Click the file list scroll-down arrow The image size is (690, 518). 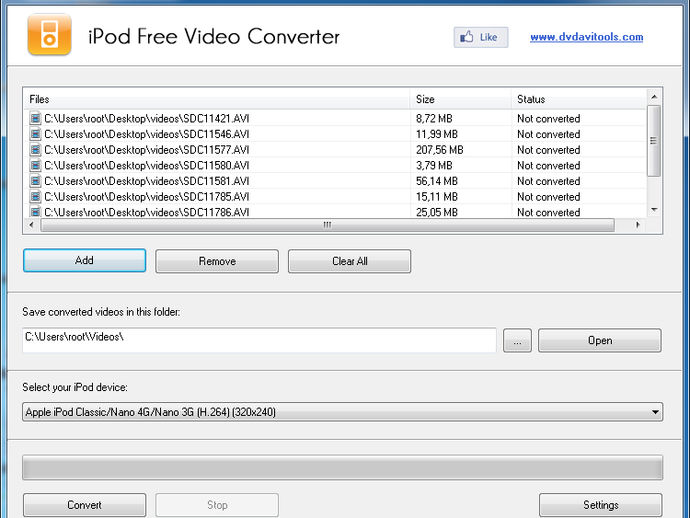(x=654, y=210)
